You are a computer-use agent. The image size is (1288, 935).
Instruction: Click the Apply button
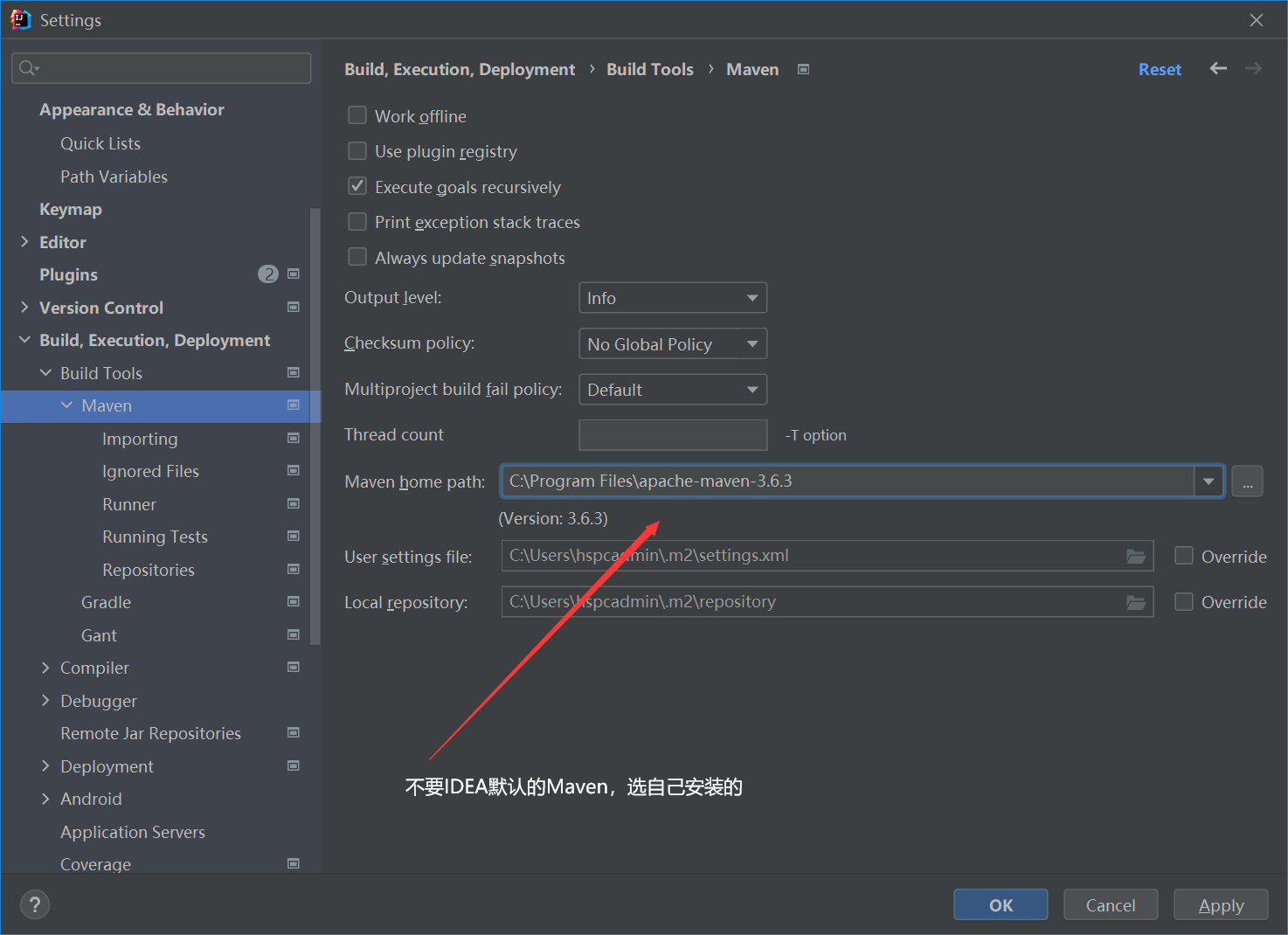pyautogui.click(x=1221, y=905)
